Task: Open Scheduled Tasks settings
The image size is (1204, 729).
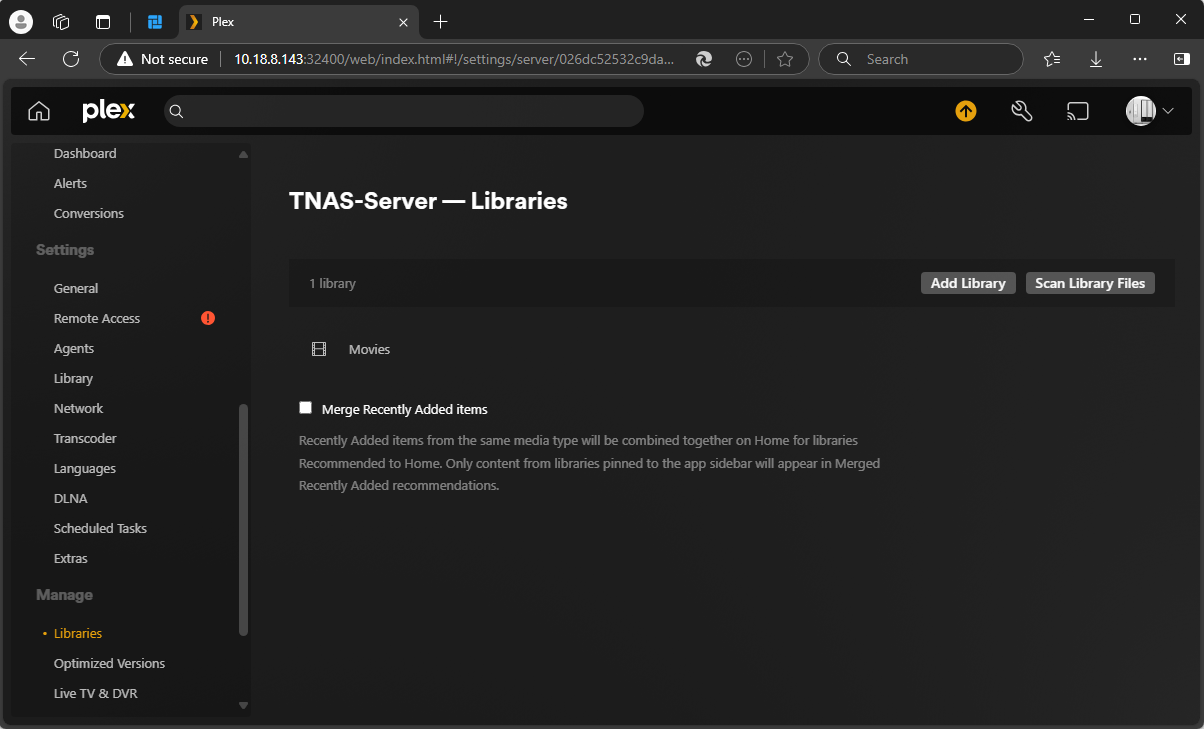Action: [100, 528]
